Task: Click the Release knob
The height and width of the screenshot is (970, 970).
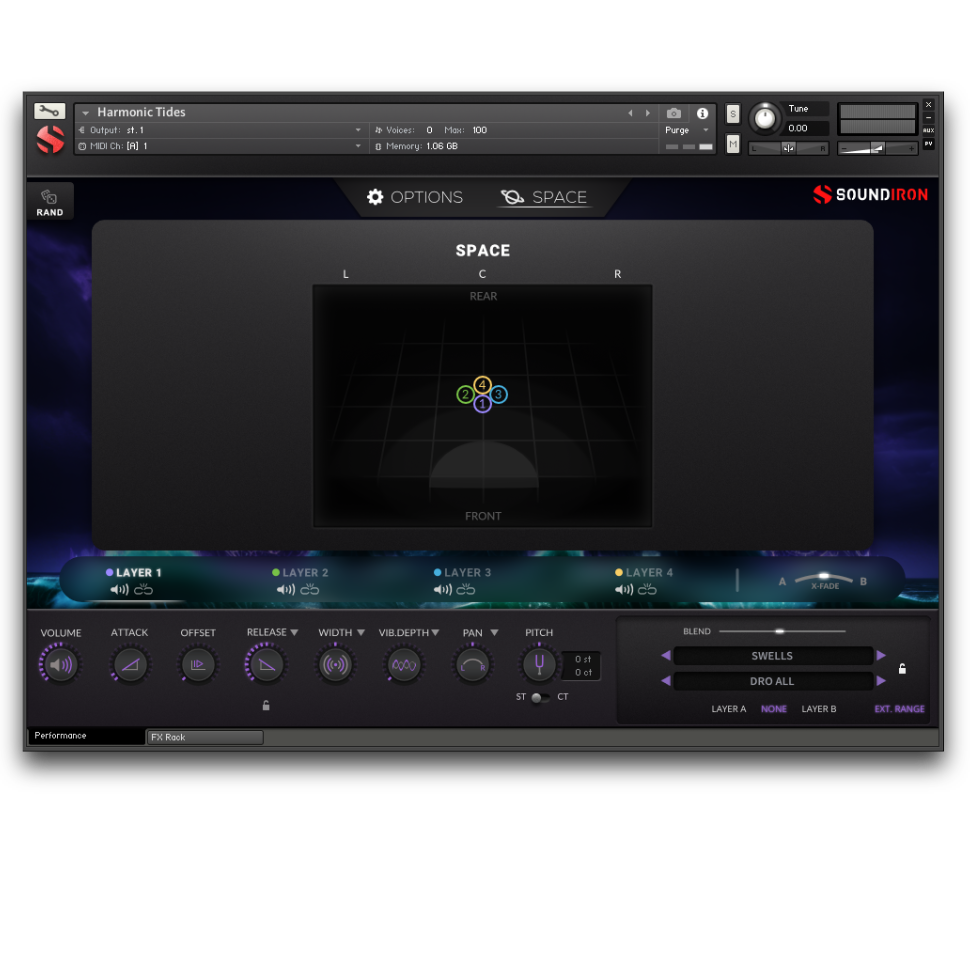Action: point(267,664)
